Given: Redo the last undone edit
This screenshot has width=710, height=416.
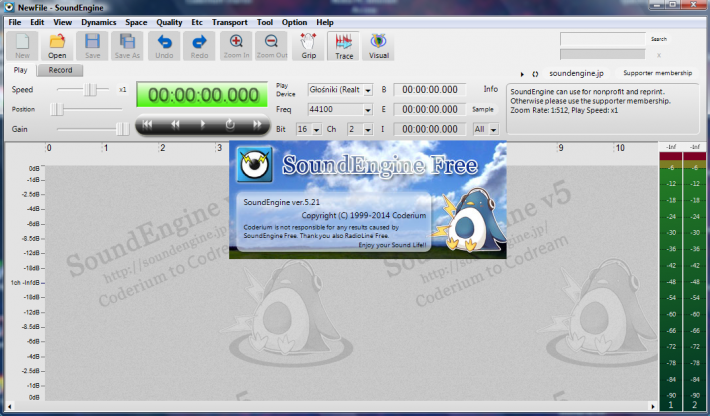Looking at the screenshot, I should click(x=199, y=46).
